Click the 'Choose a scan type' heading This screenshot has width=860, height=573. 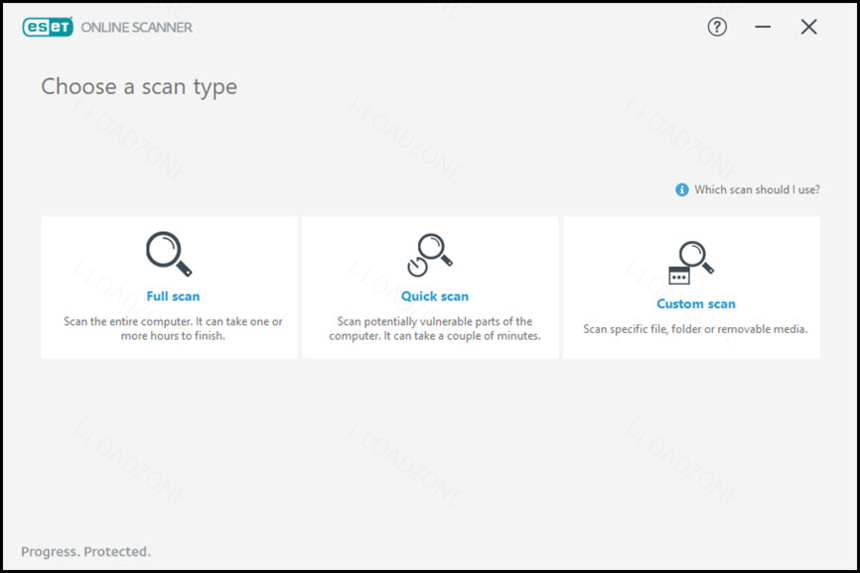(139, 87)
